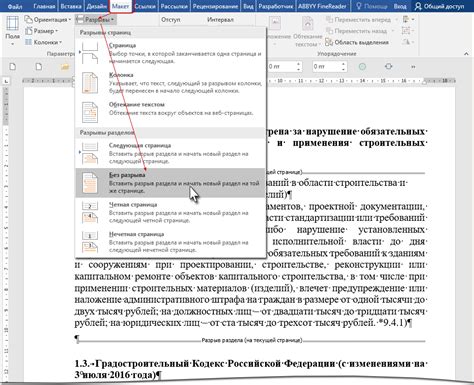Click the Помощь lightbulb search box
The width and height of the screenshot is (474, 385).
tap(371, 6)
